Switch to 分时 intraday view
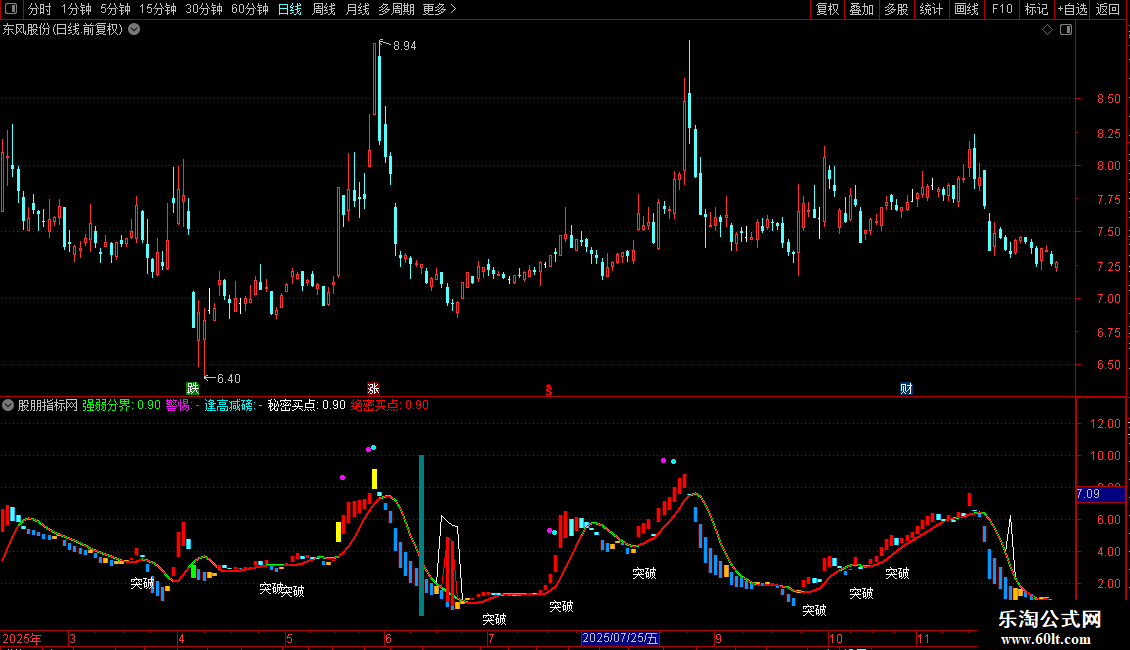Viewport: 1130px width, 650px height. pos(40,9)
